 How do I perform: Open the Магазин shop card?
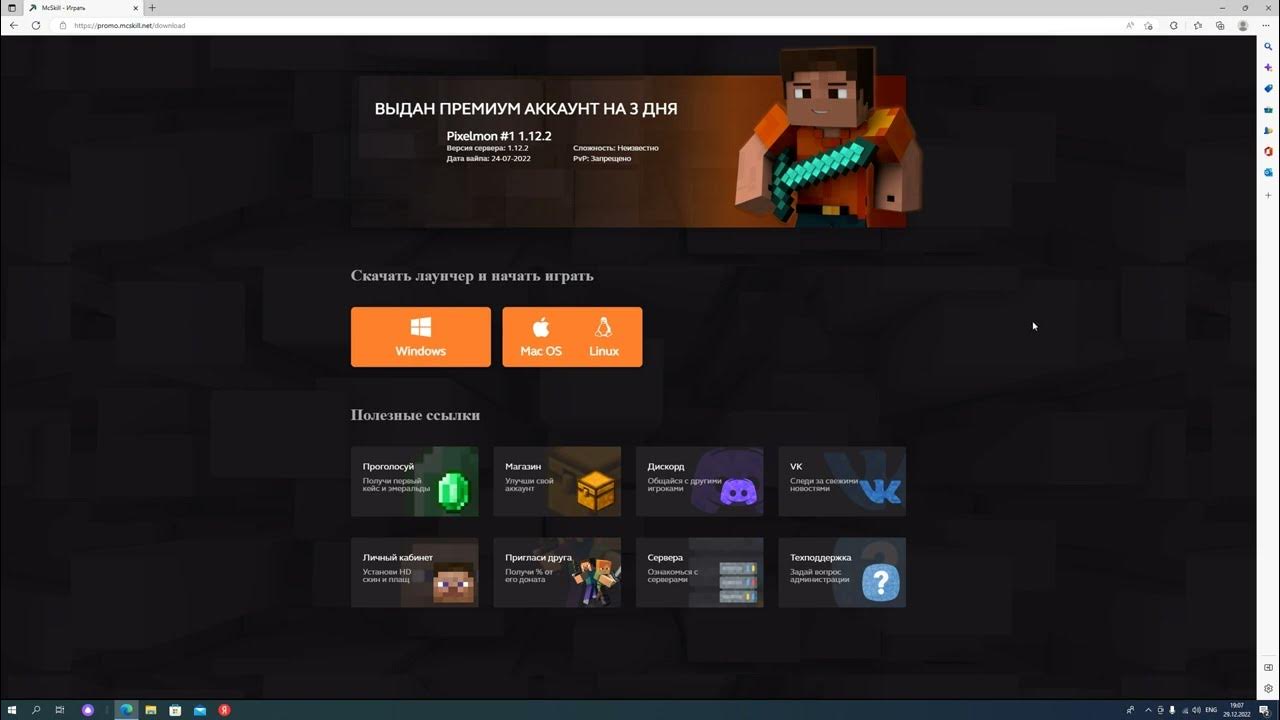click(557, 481)
